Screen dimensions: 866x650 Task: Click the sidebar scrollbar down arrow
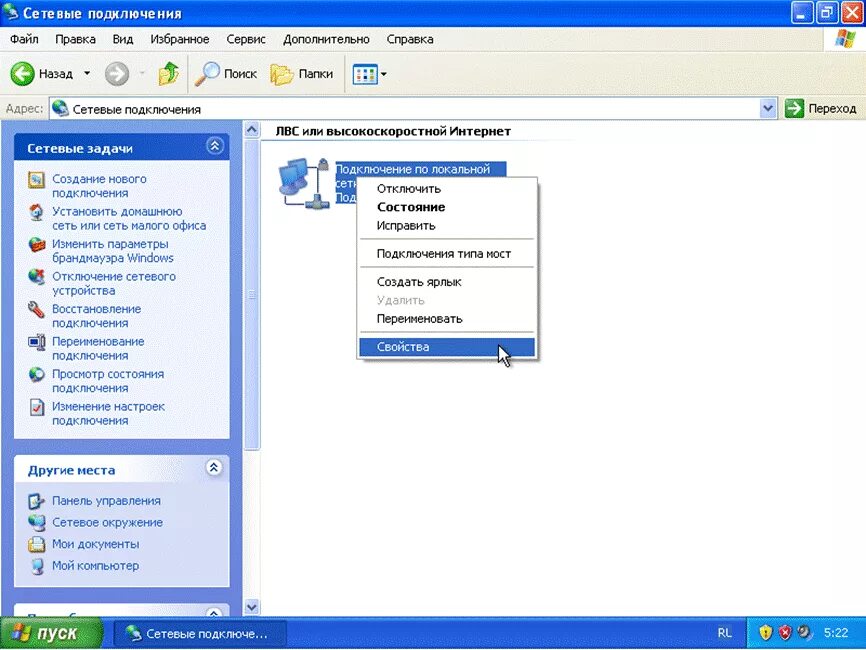click(252, 607)
